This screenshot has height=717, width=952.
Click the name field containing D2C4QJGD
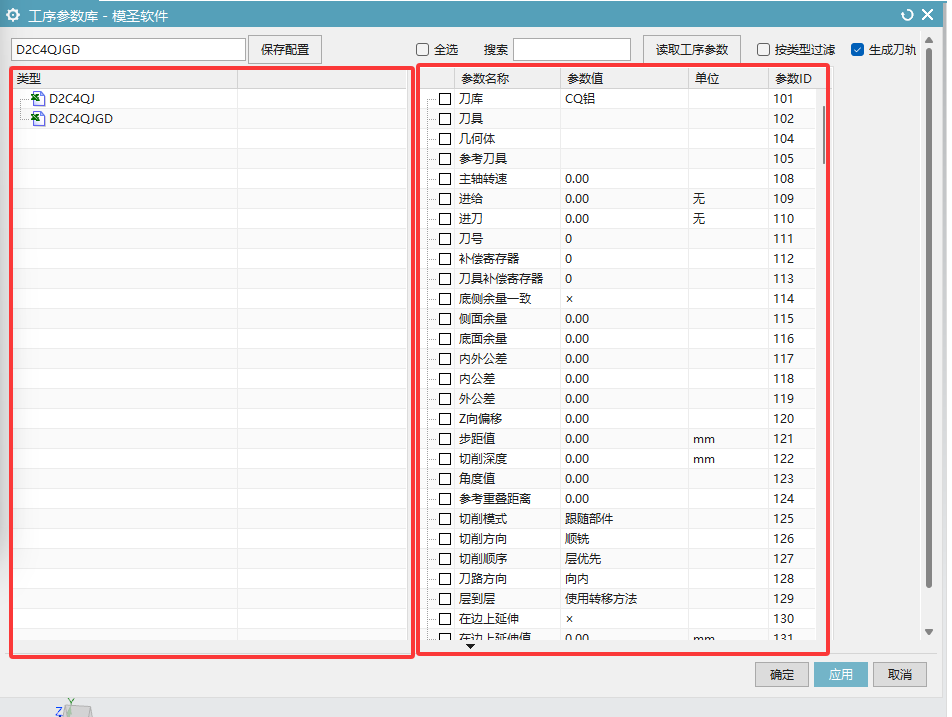point(128,50)
